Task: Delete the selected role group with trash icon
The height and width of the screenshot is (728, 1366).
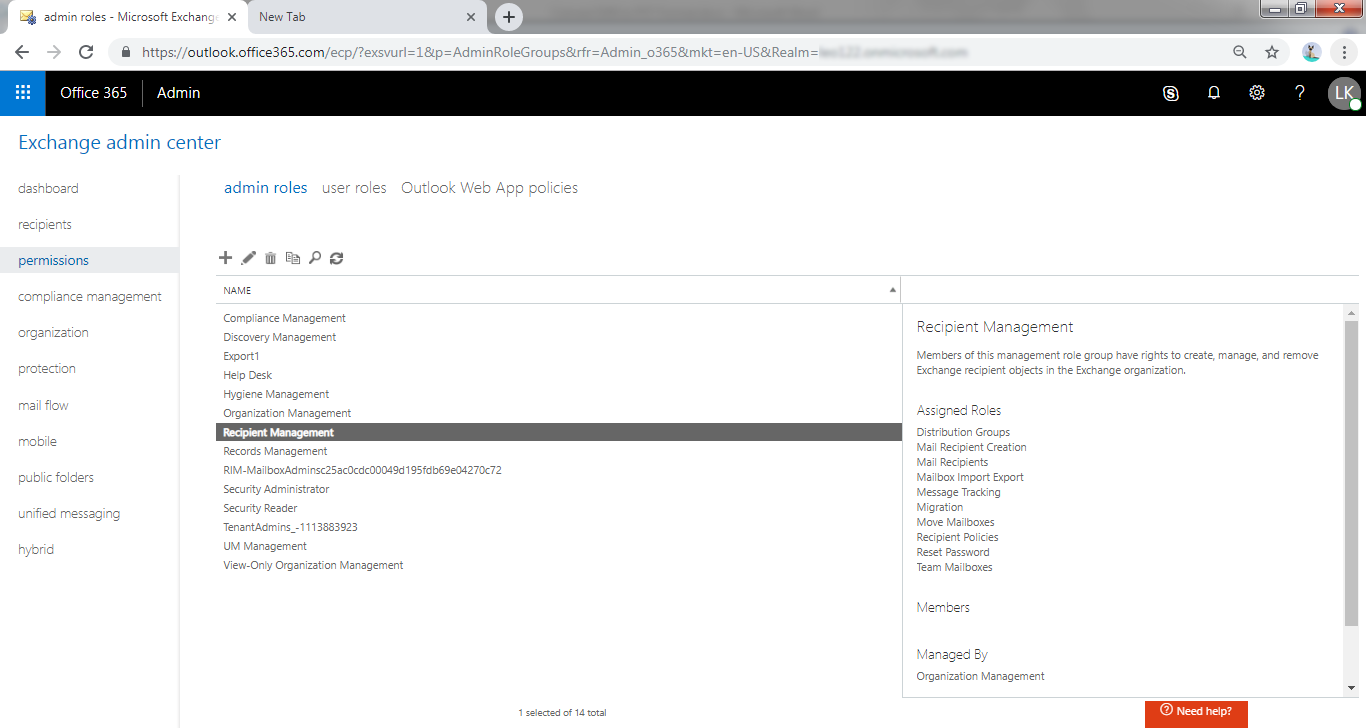Action: (x=270, y=258)
